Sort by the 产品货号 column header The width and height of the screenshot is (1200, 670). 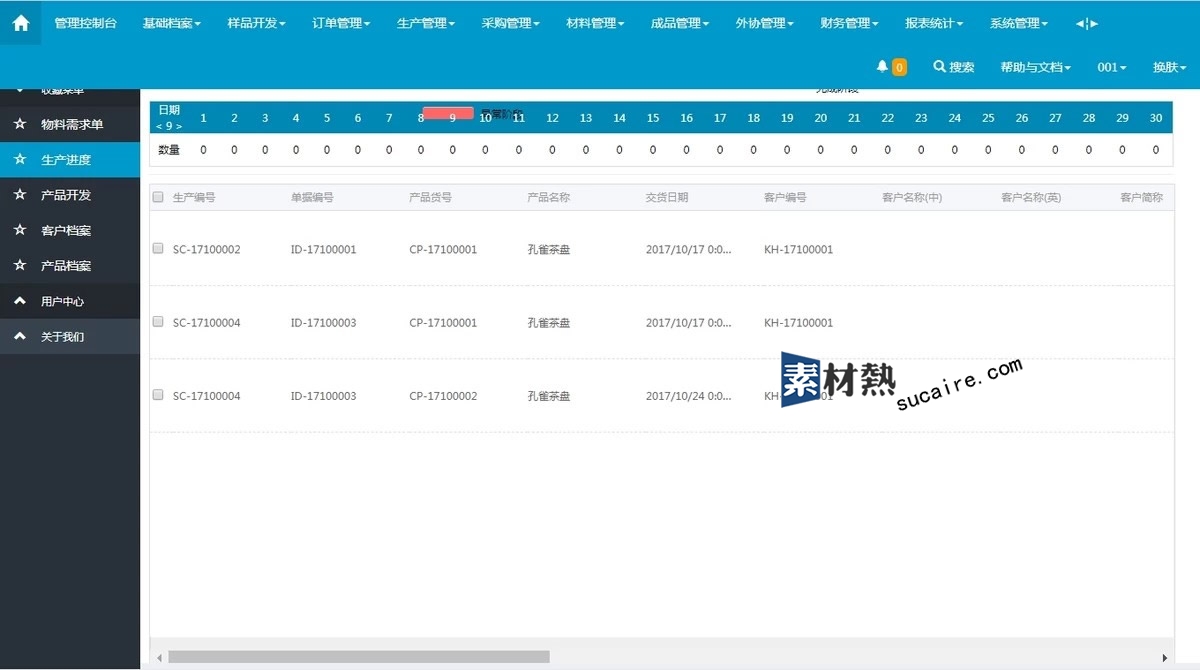pyautogui.click(x=431, y=197)
